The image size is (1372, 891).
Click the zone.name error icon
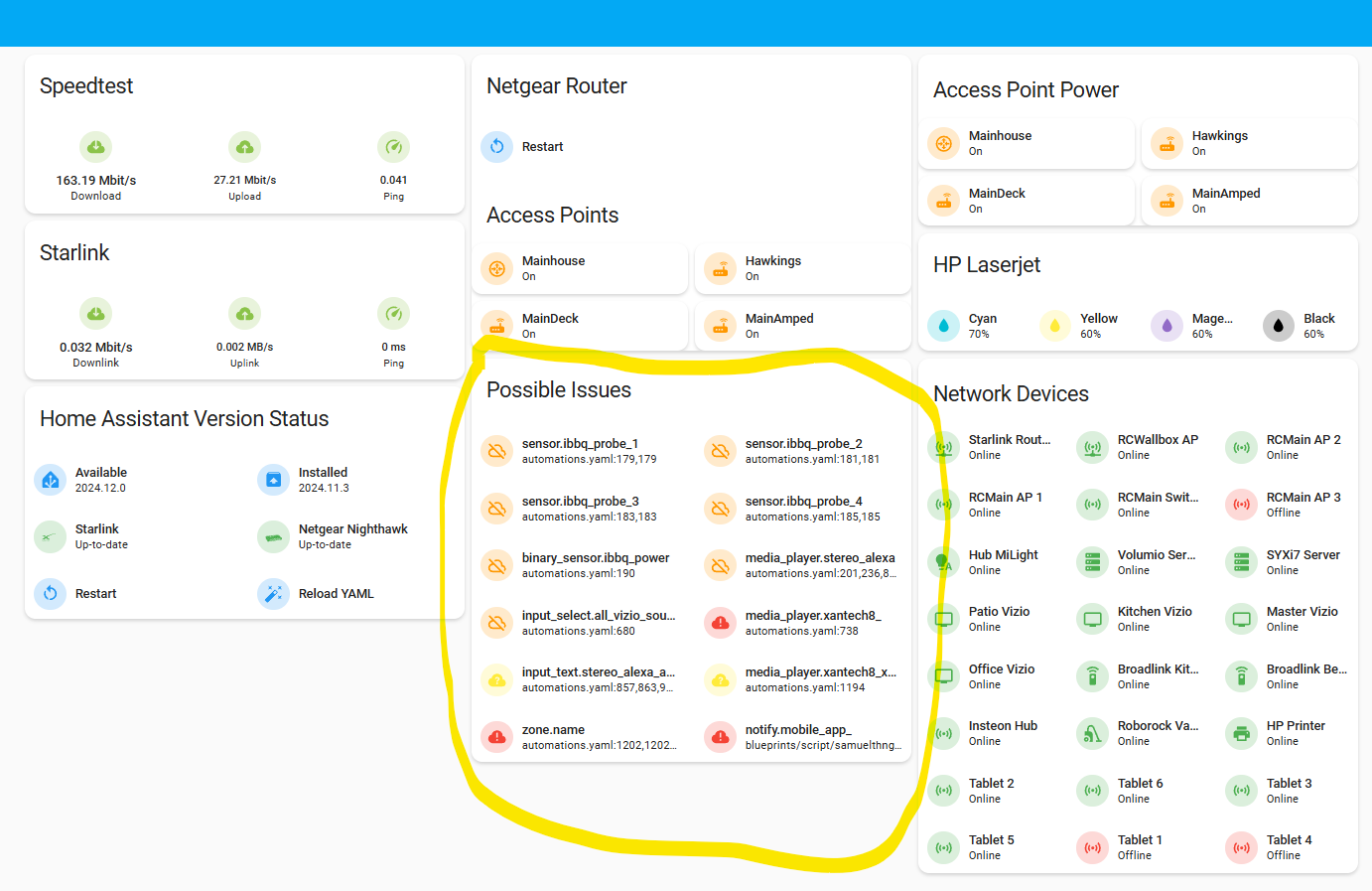click(x=496, y=735)
